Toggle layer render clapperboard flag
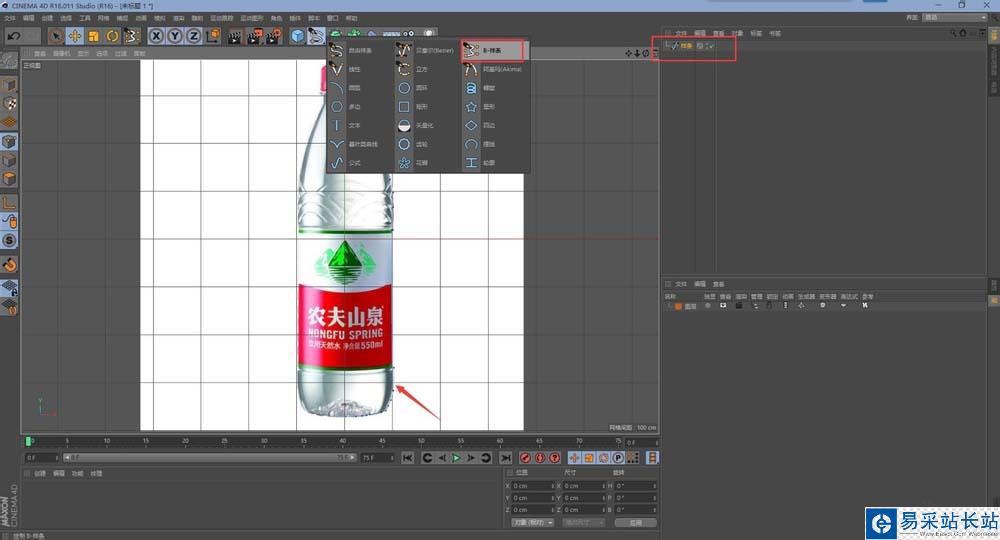 (x=739, y=306)
